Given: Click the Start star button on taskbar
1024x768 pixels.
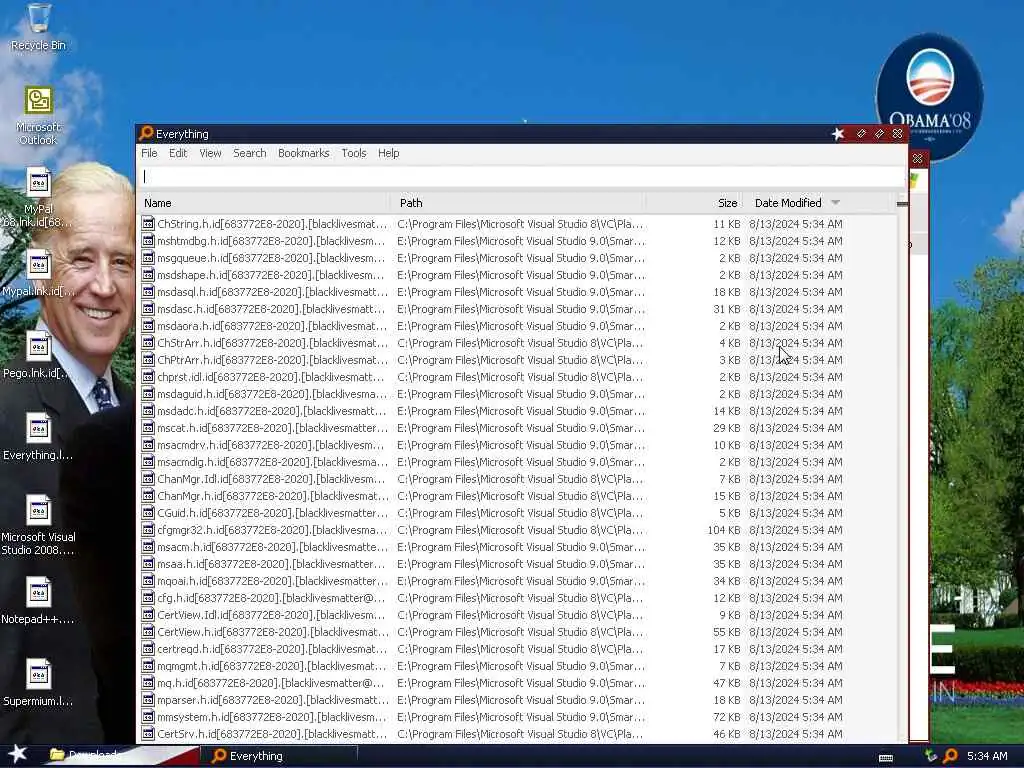Looking at the screenshot, I should click(17, 754).
